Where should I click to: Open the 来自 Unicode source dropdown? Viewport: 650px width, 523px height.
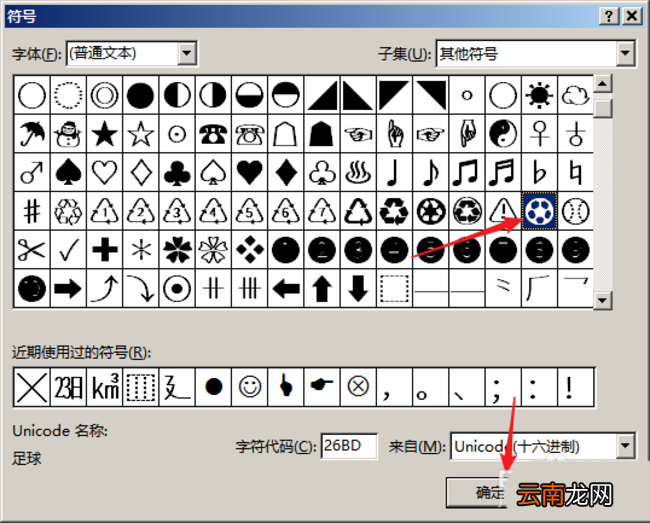[x=625, y=446]
